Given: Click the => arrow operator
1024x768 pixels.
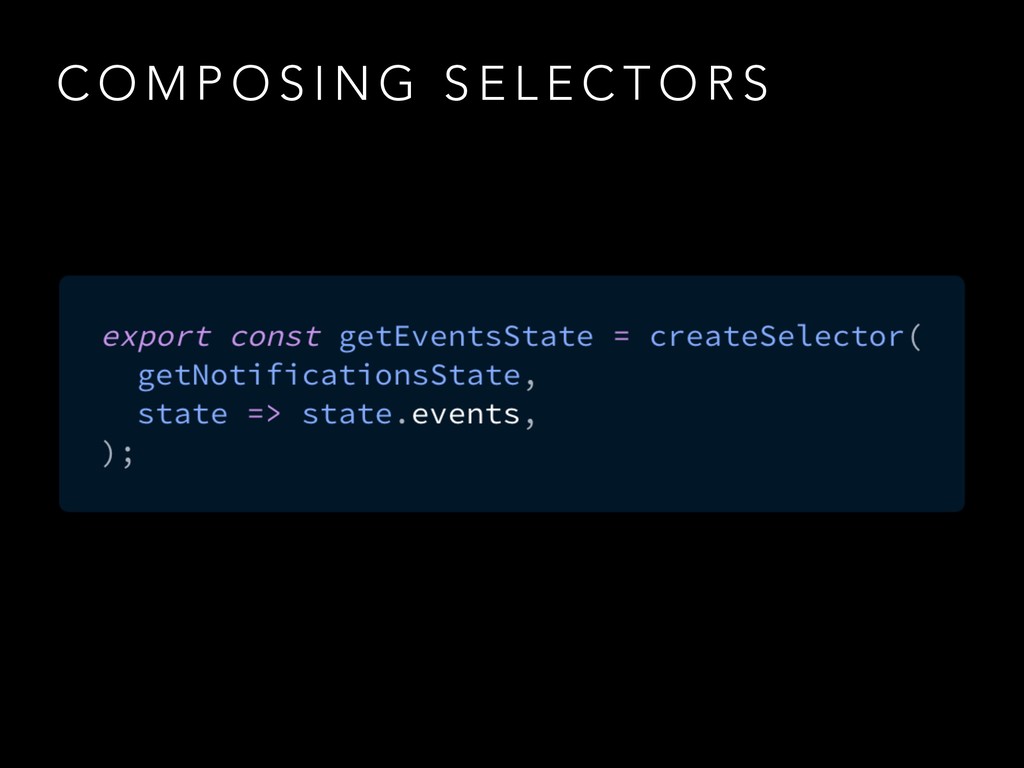Looking at the screenshot, I should (x=265, y=414).
